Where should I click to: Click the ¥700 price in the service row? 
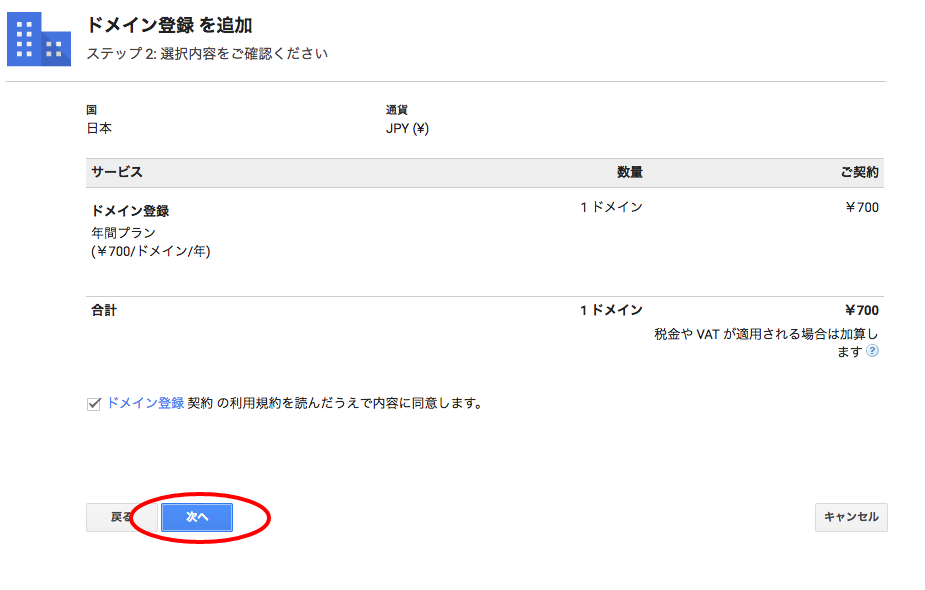click(x=862, y=208)
